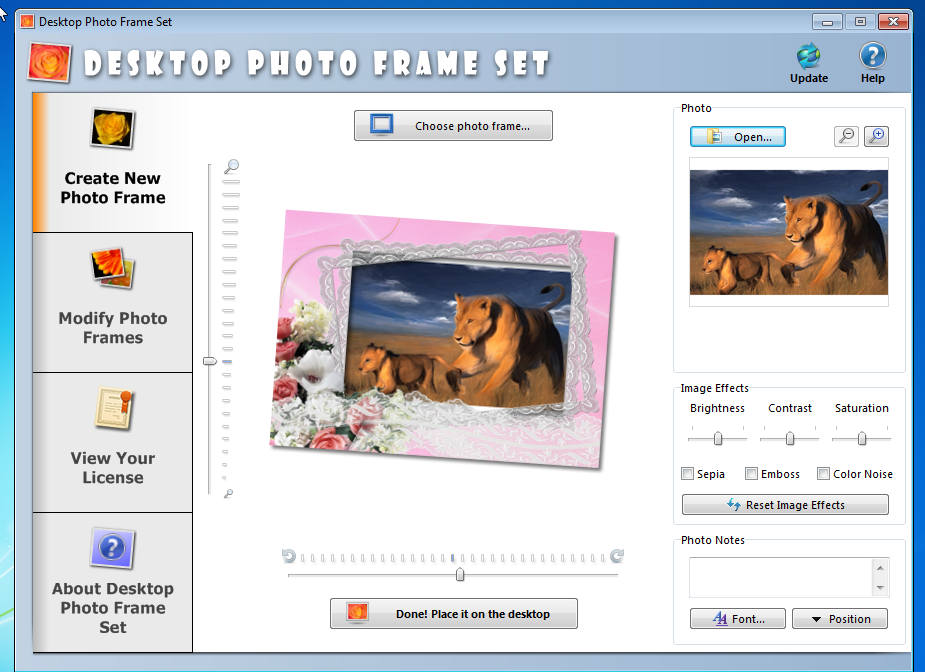Click the About question mark sidebar icon
This screenshot has width=925, height=672.
pos(113,548)
